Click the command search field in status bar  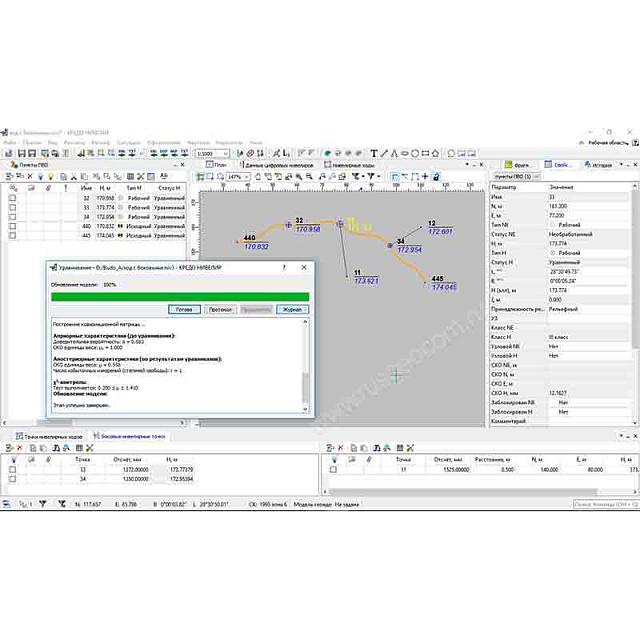click(x=603, y=504)
